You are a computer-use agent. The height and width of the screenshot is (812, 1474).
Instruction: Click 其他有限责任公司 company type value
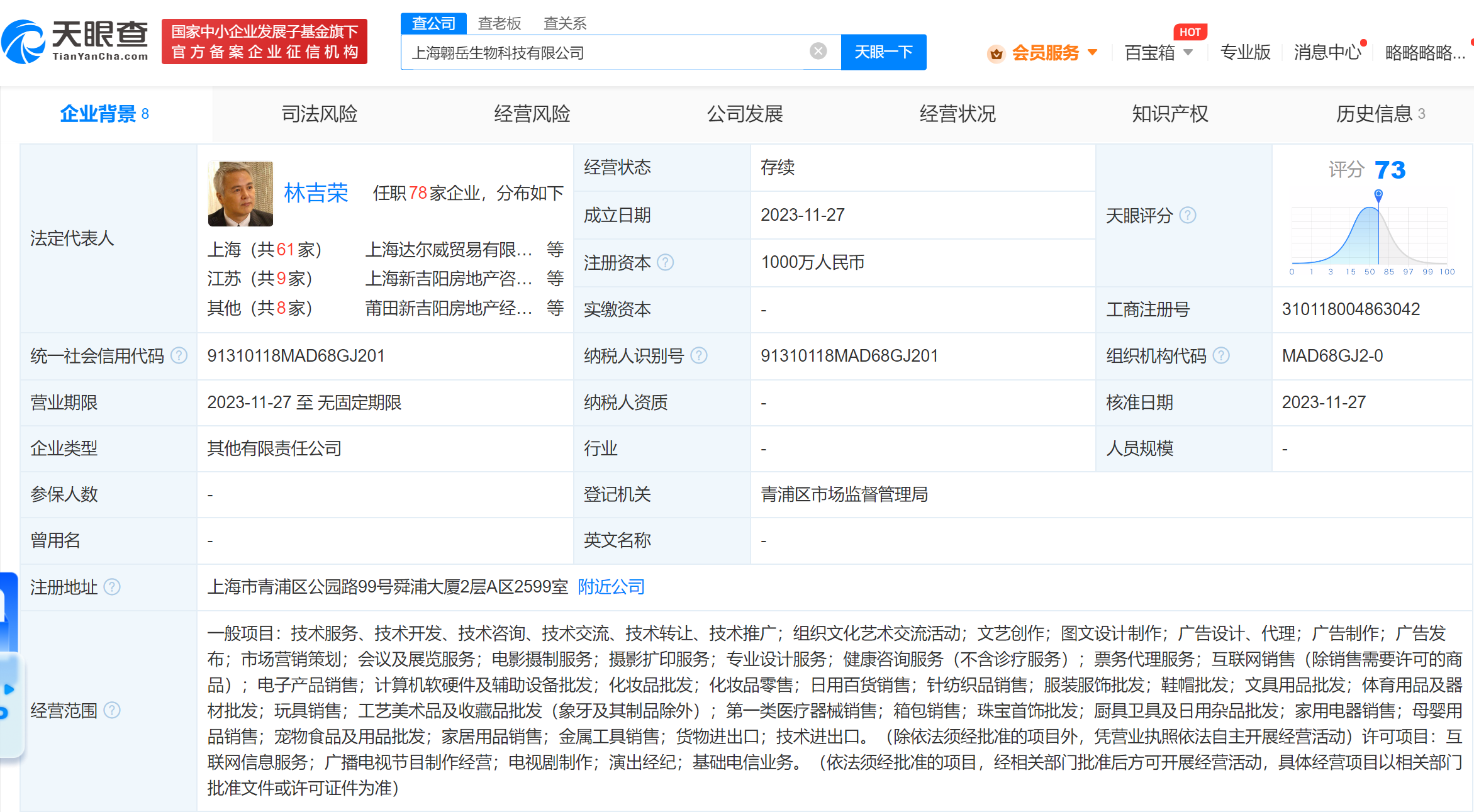coord(274,448)
